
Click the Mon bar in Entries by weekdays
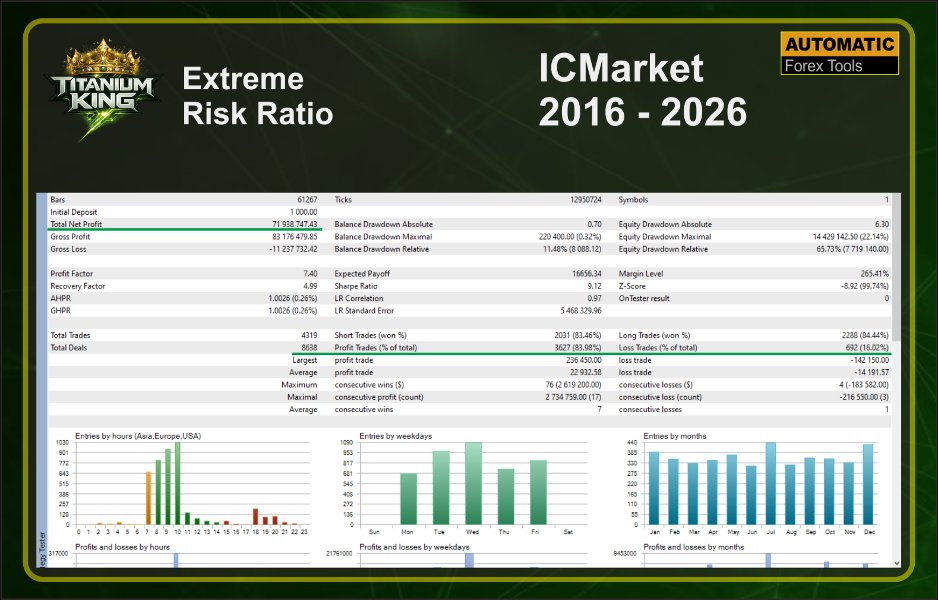408,499
